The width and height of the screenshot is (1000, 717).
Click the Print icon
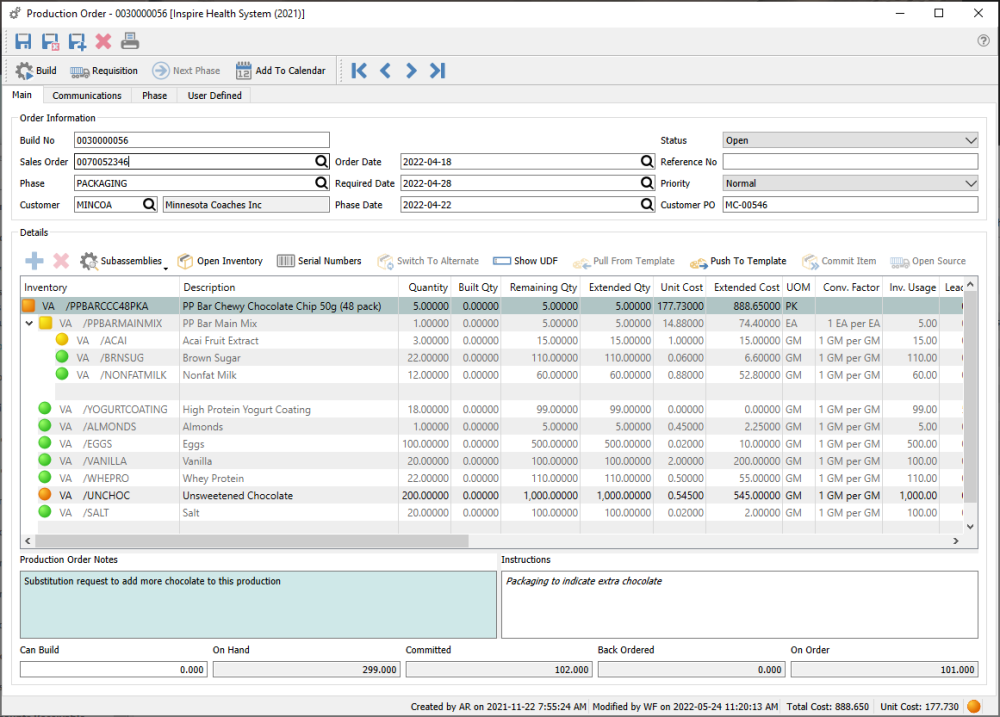(x=130, y=41)
